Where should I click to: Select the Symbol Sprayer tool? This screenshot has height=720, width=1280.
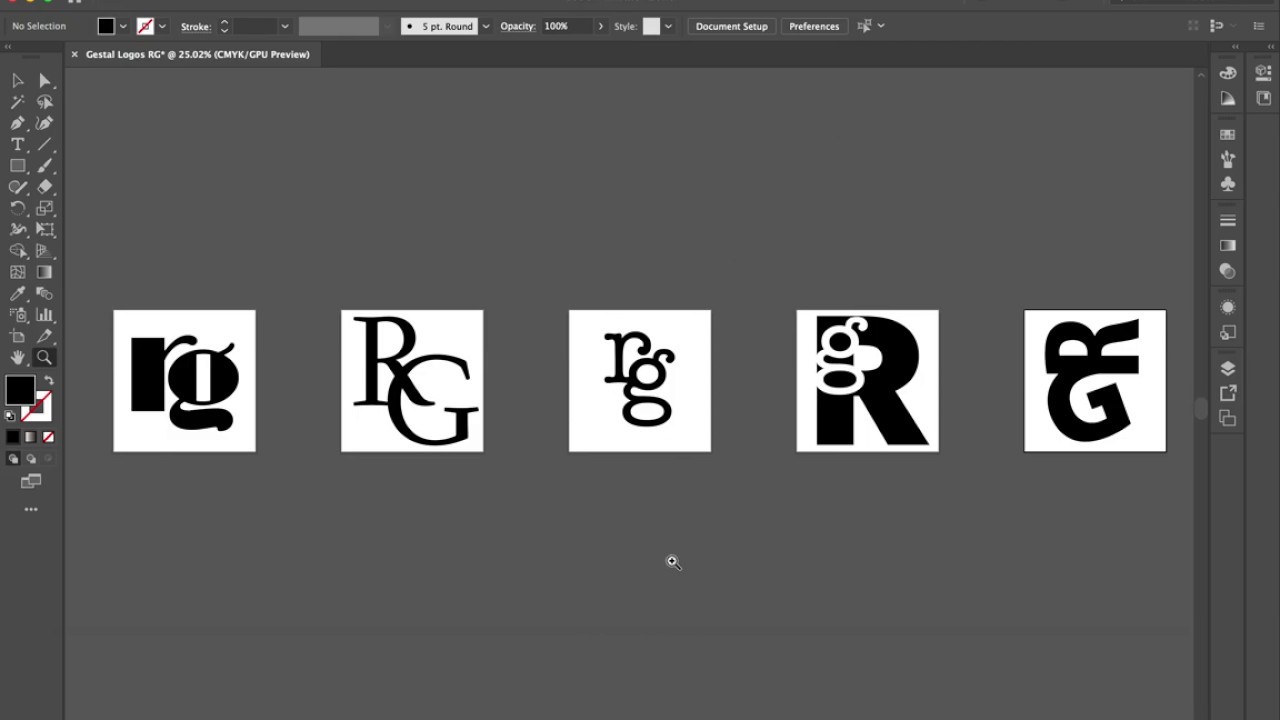(18, 315)
